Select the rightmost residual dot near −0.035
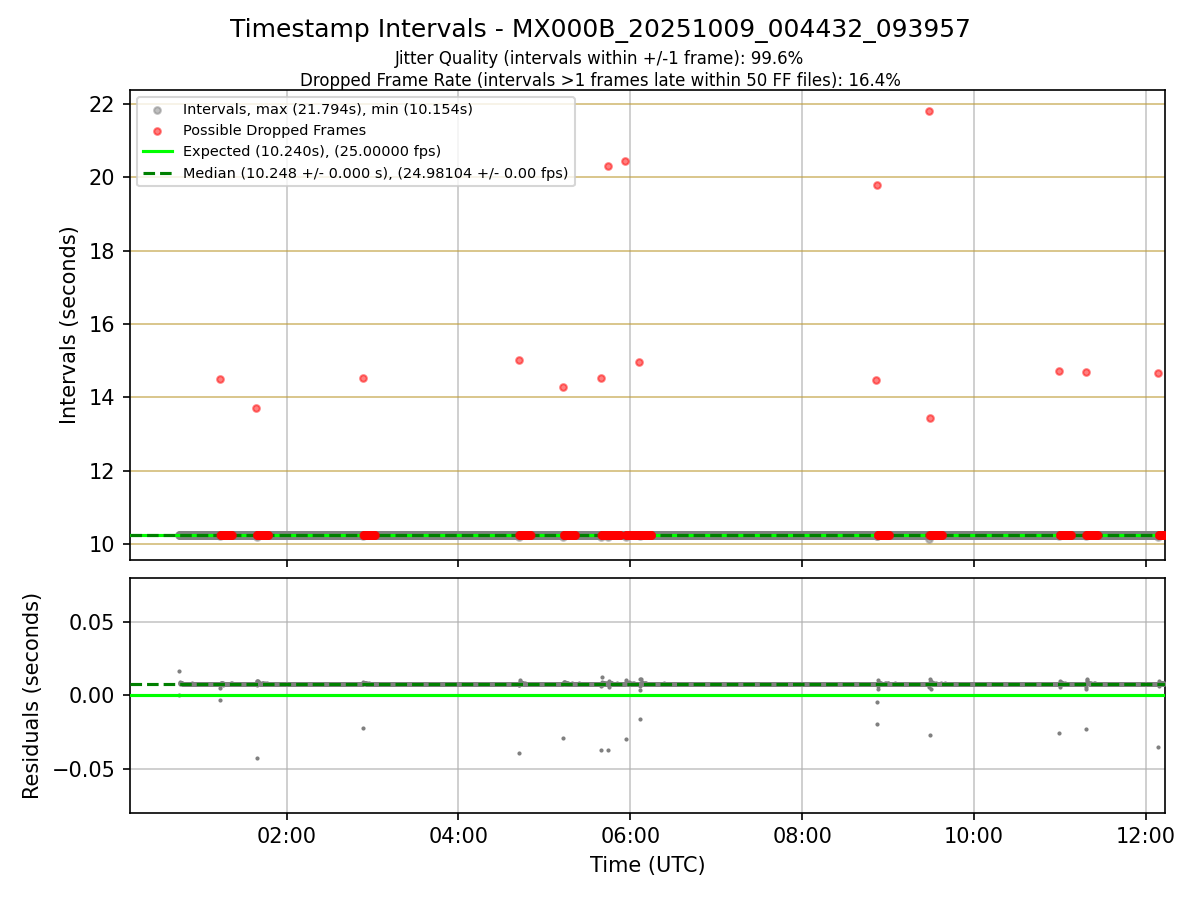This screenshot has width=1200, height=900. coord(1158,747)
